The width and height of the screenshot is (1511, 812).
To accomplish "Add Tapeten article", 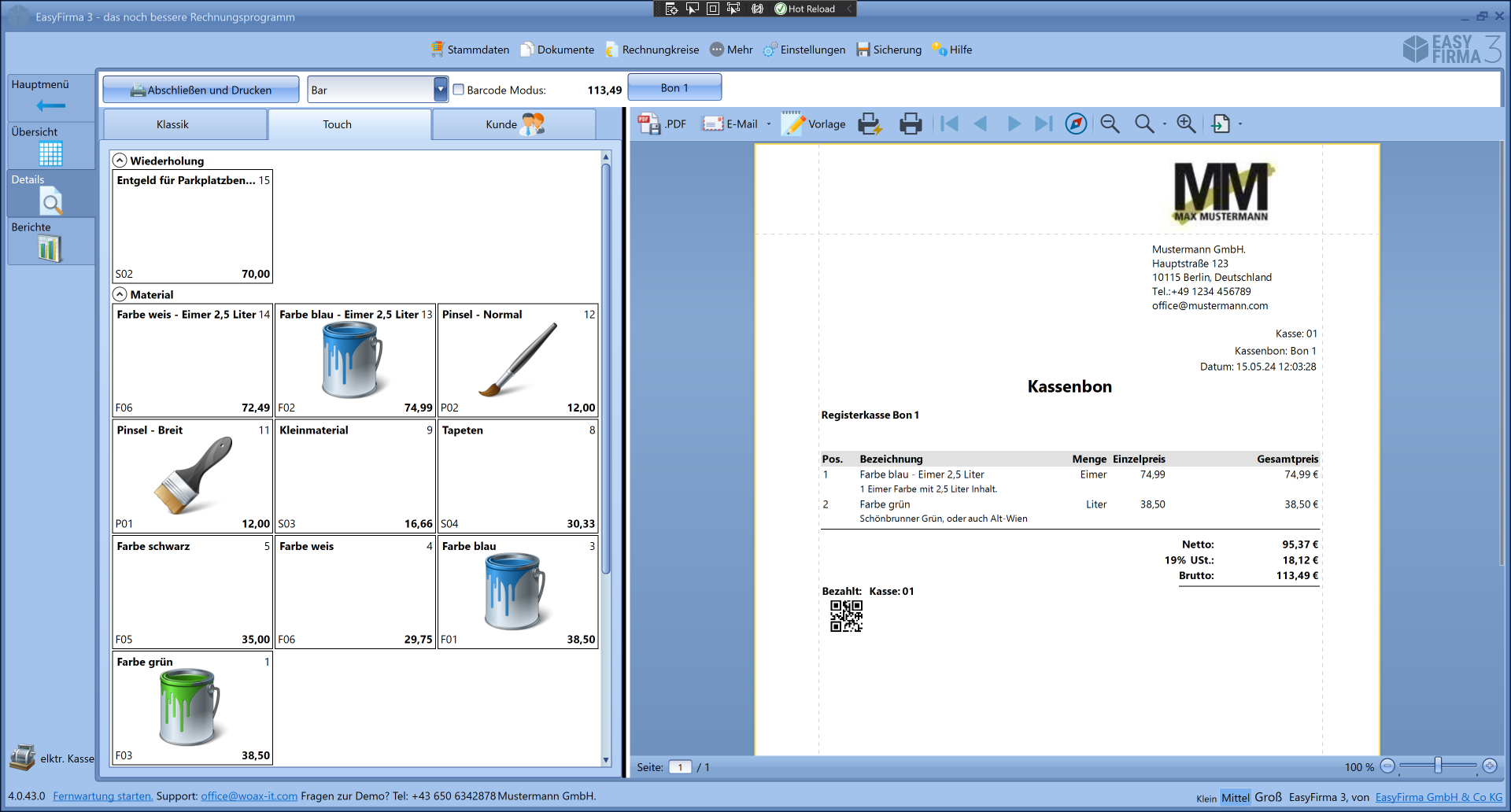I will coord(518,476).
